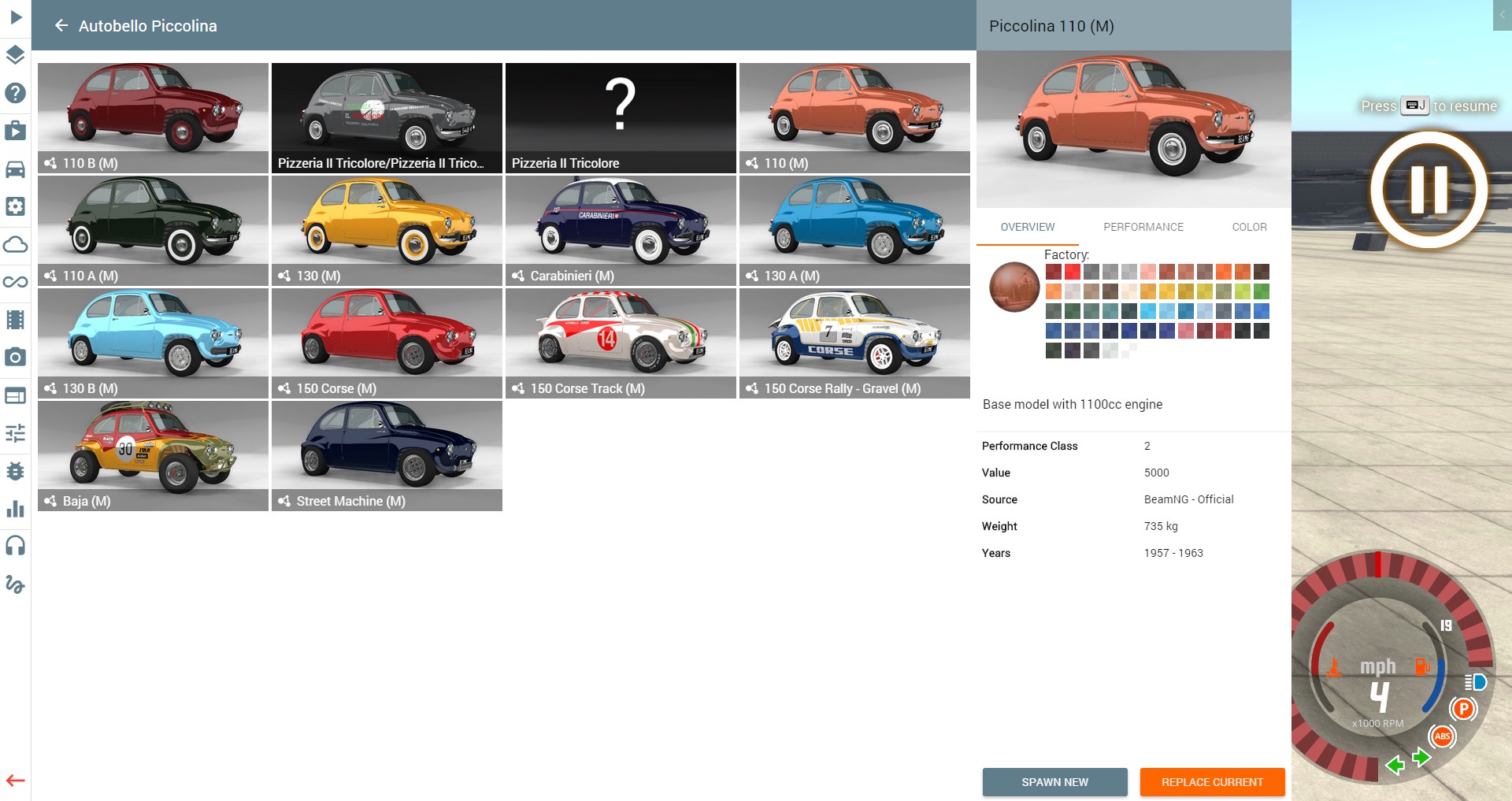Select the yellow 130 (M) configuration

(x=387, y=231)
